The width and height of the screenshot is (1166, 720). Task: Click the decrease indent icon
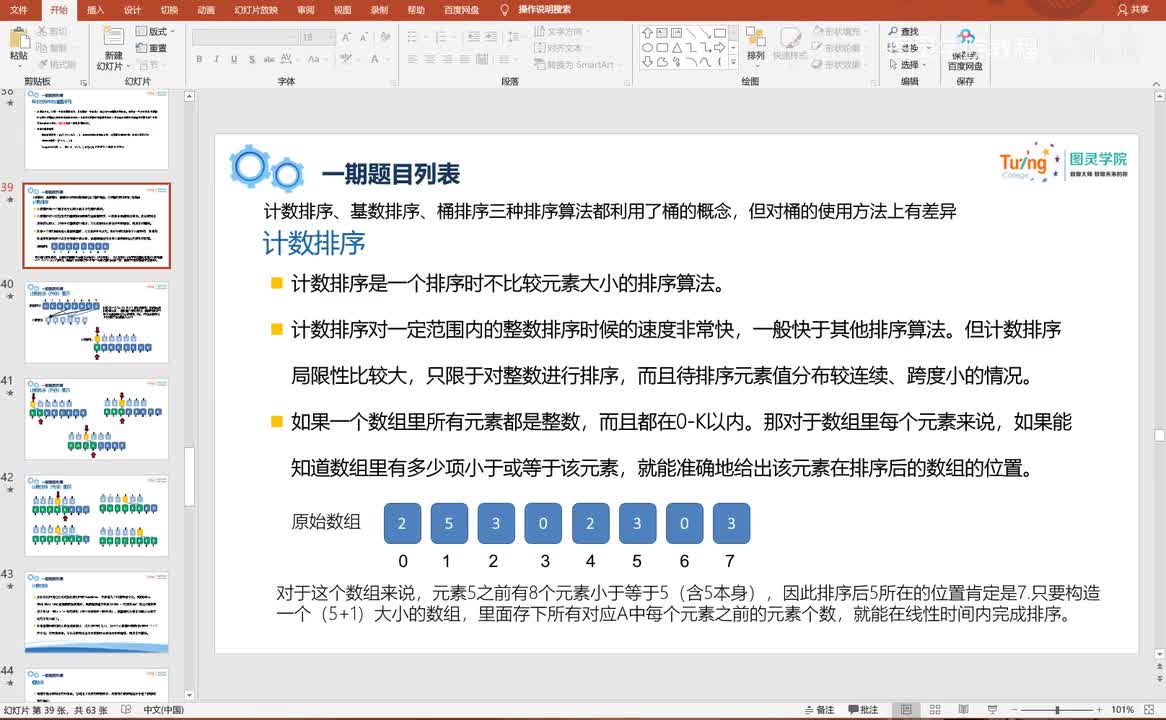click(x=474, y=36)
